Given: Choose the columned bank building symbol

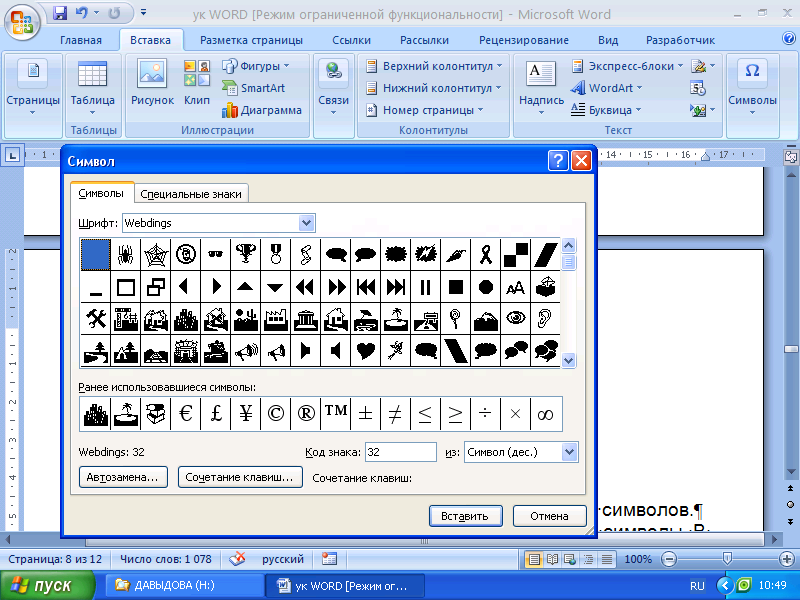Looking at the screenshot, I should point(306,319).
